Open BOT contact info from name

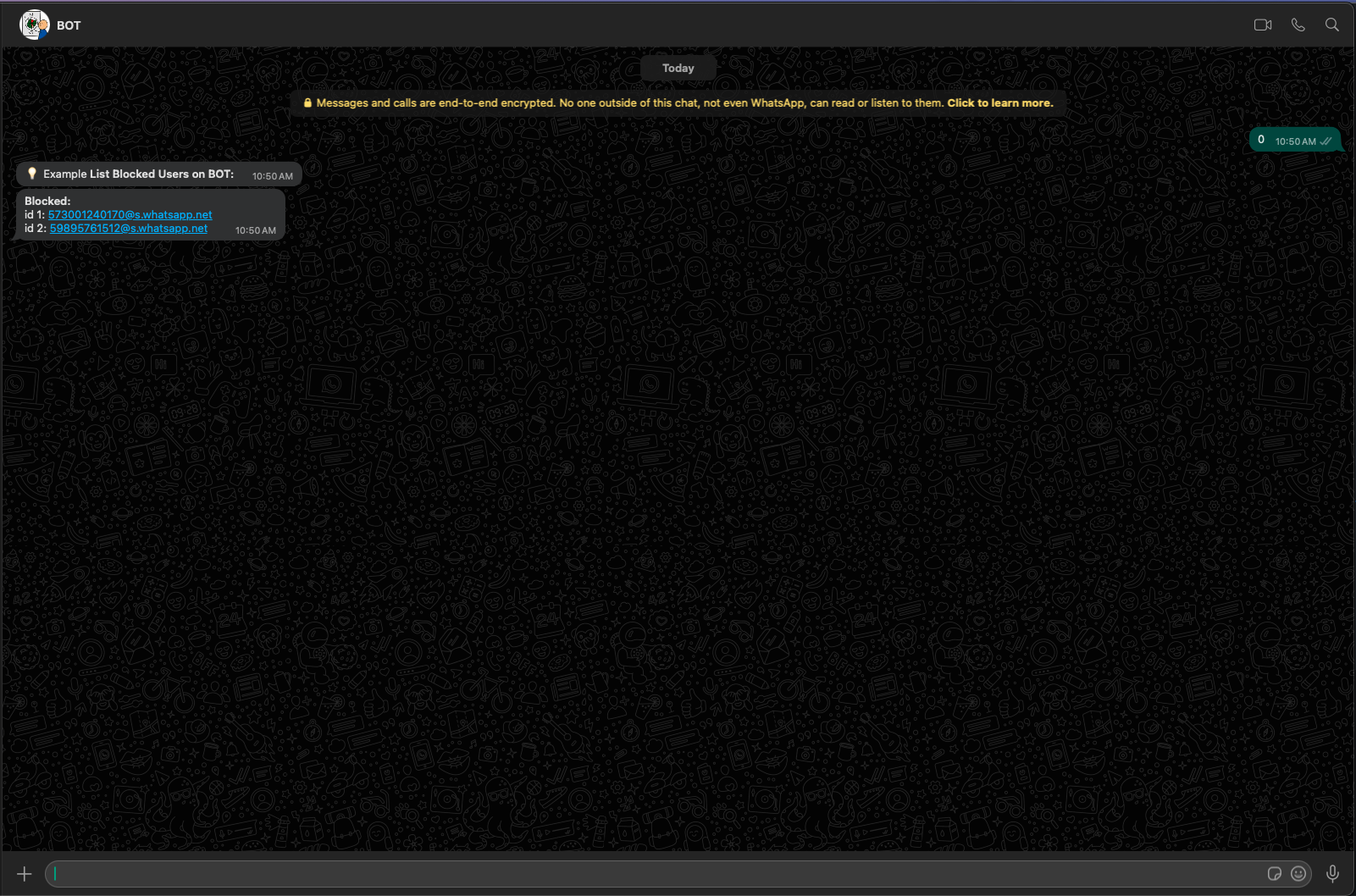[x=69, y=25]
